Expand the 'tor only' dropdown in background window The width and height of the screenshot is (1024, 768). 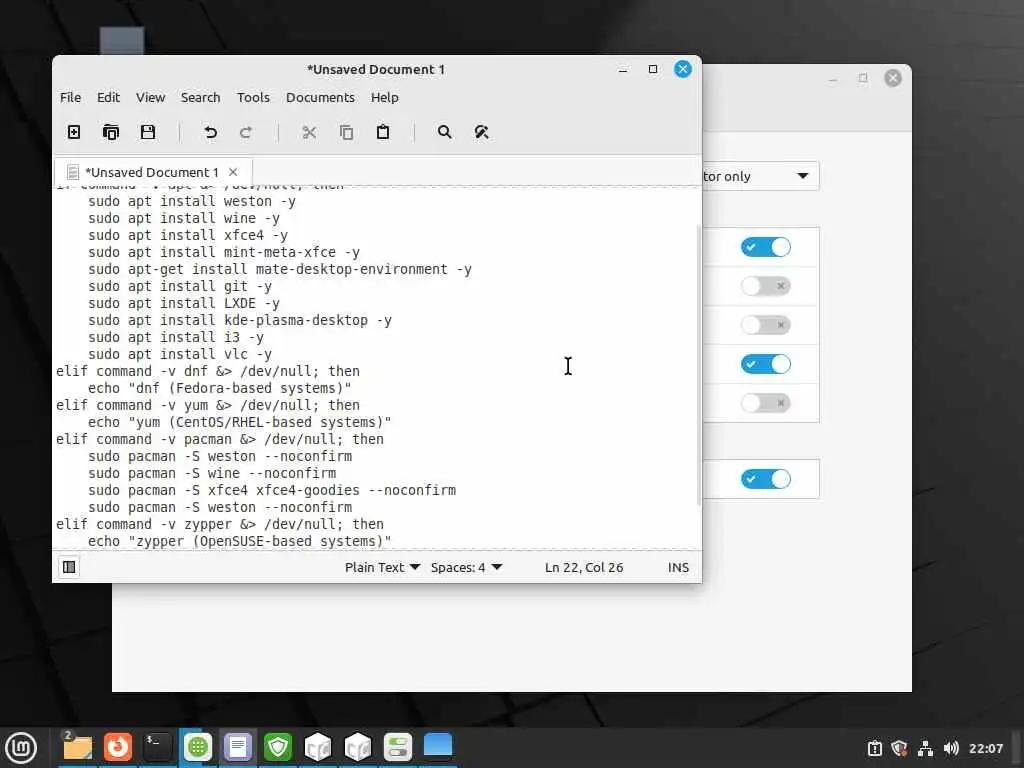761,176
